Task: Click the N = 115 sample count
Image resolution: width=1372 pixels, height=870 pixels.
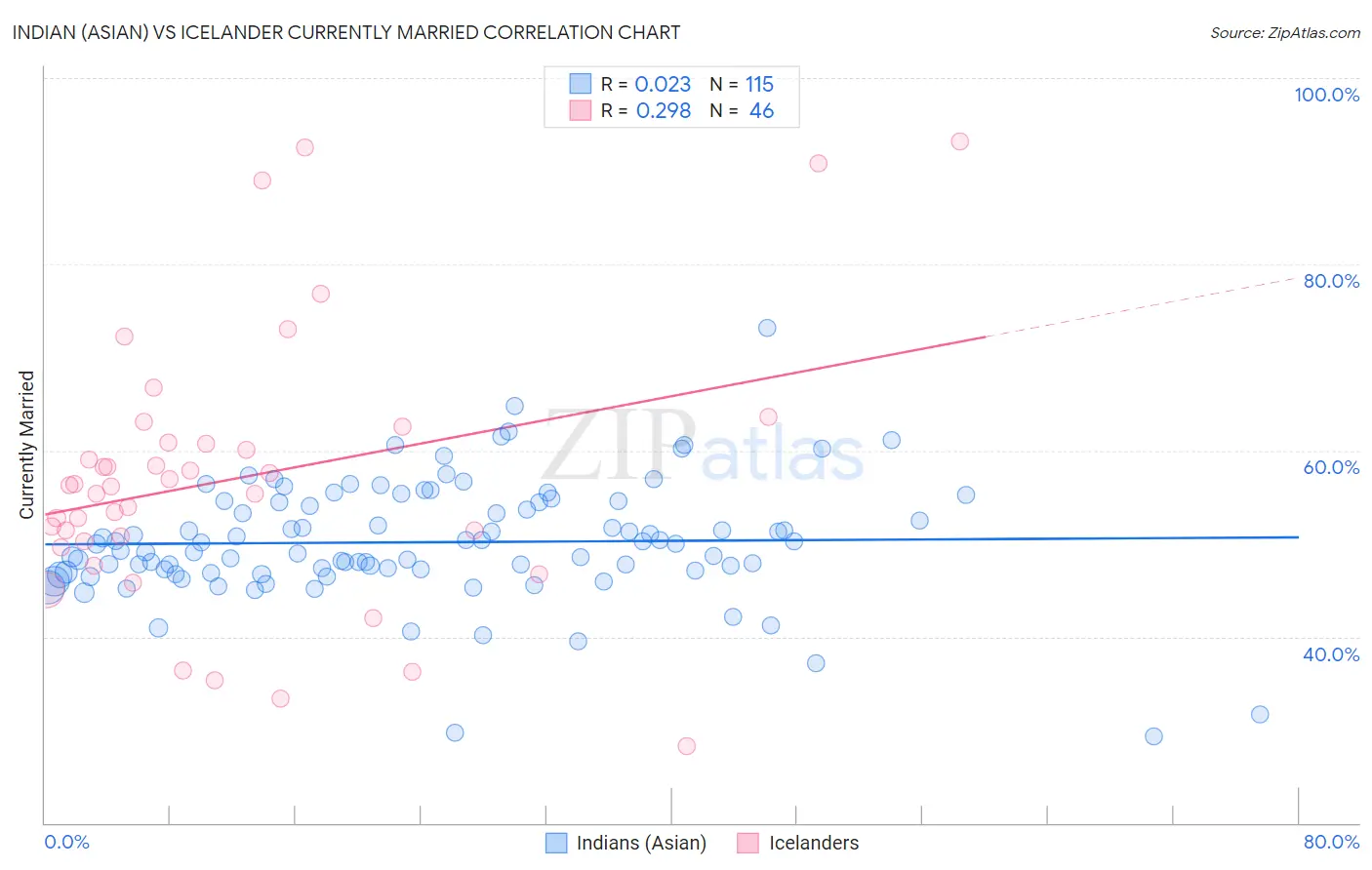Action: [742, 85]
